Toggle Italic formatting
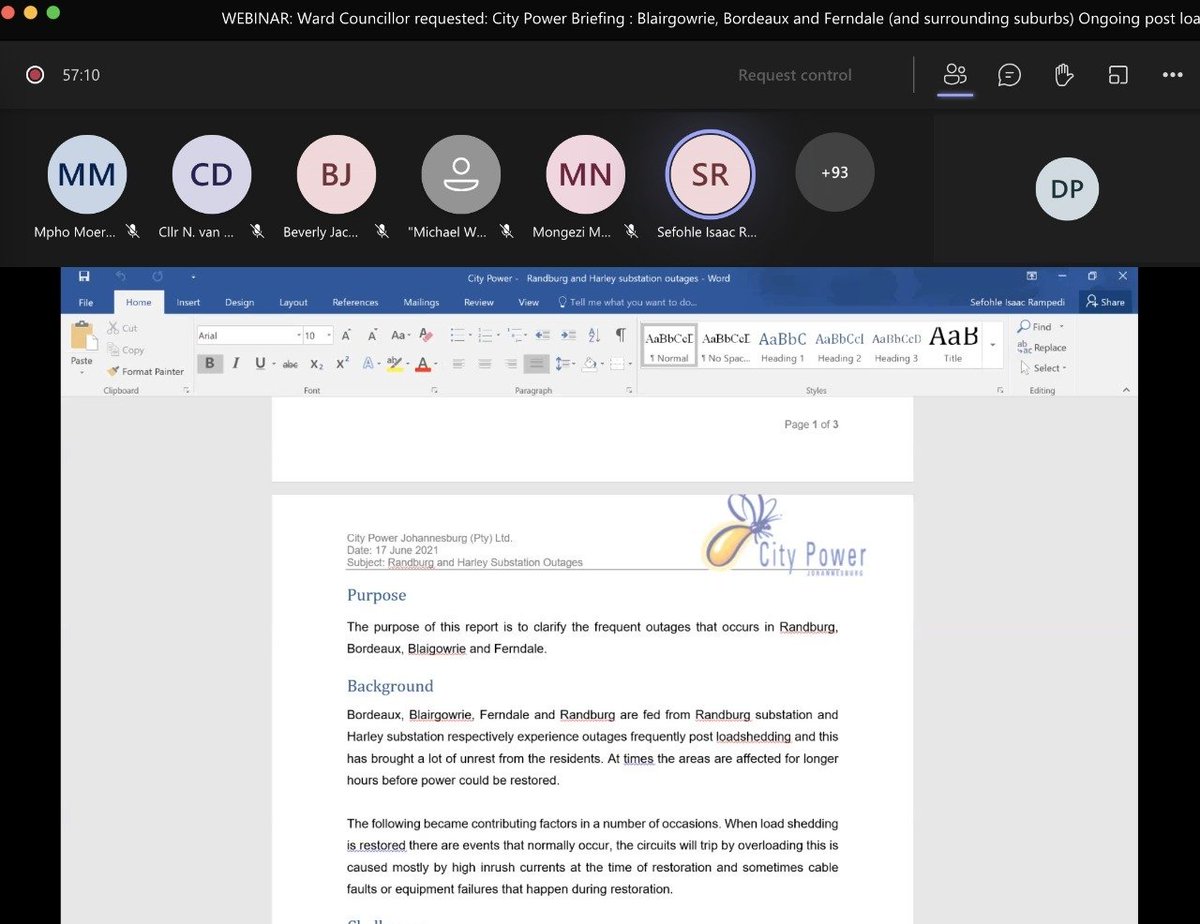The height and width of the screenshot is (924, 1200). coord(236,363)
